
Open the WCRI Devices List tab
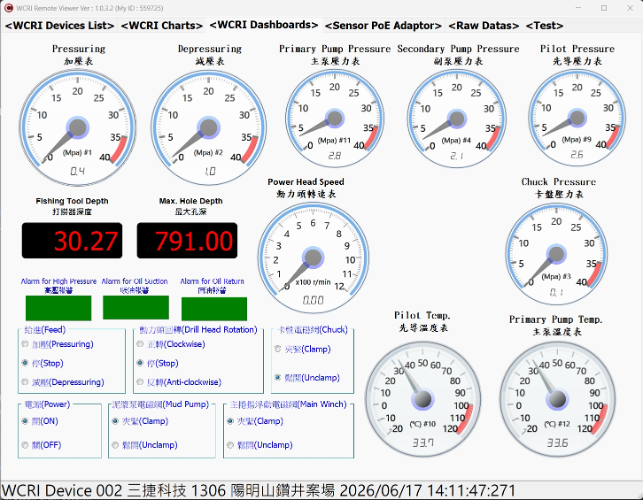click(x=59, y=25)
